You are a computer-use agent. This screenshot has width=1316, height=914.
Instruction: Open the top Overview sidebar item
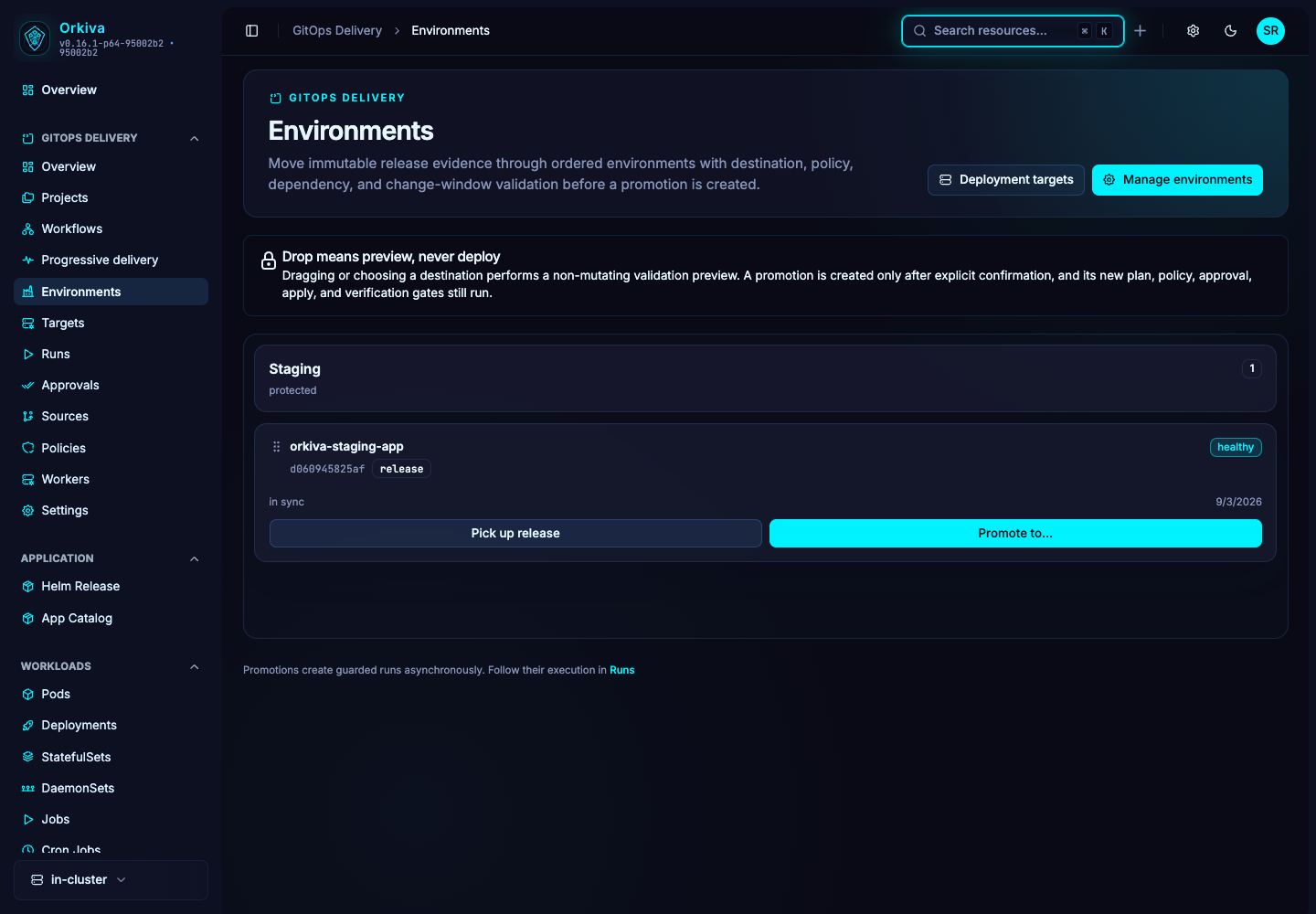(111, 90)
